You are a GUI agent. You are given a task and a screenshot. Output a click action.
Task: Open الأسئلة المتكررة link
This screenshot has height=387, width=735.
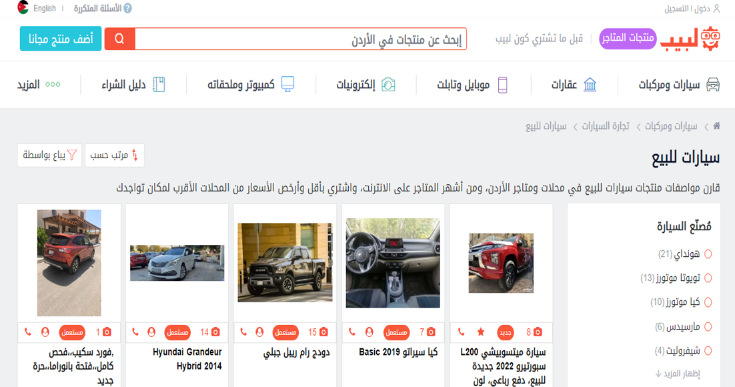point(98,8)
